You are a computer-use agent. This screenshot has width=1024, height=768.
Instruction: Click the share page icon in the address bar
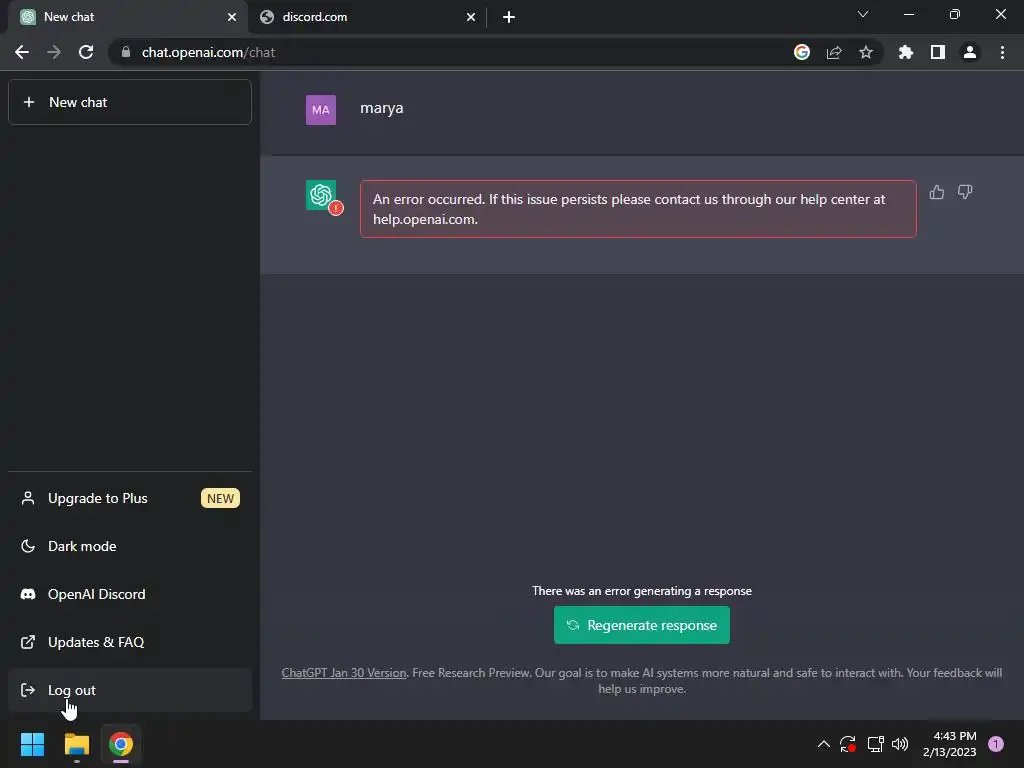point(834,52)
